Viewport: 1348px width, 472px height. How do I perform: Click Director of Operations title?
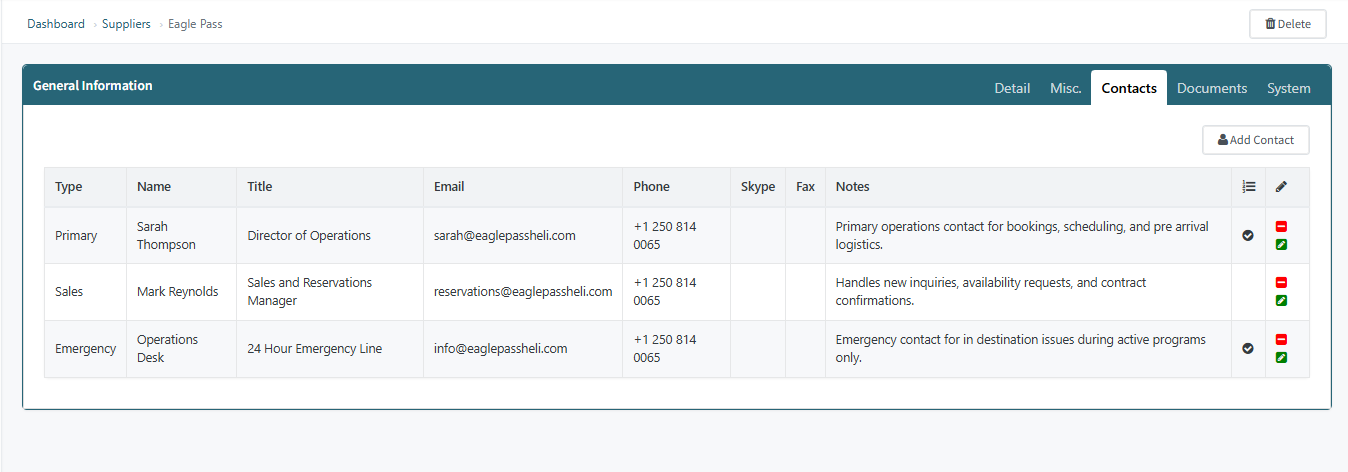(x=309, y=236)
